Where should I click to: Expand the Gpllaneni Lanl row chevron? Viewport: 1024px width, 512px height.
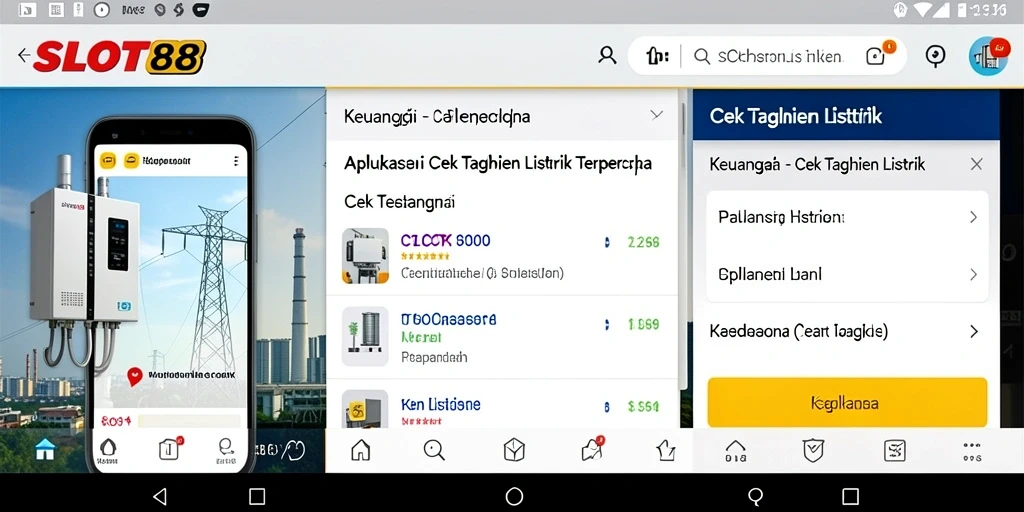tap(973, 274)
